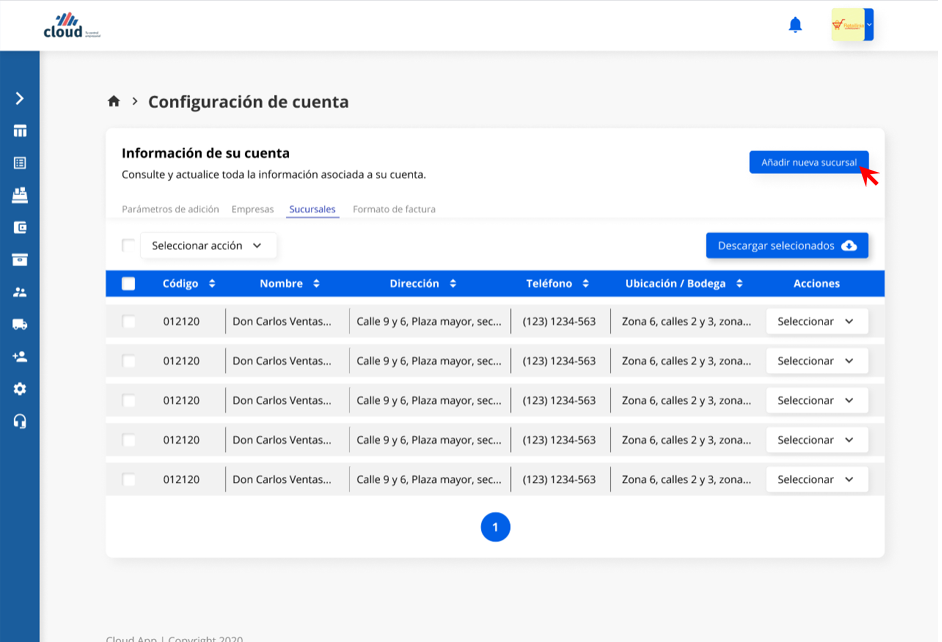
Task: Go to home via breadcrumb house icon
Action: (114, 101)
